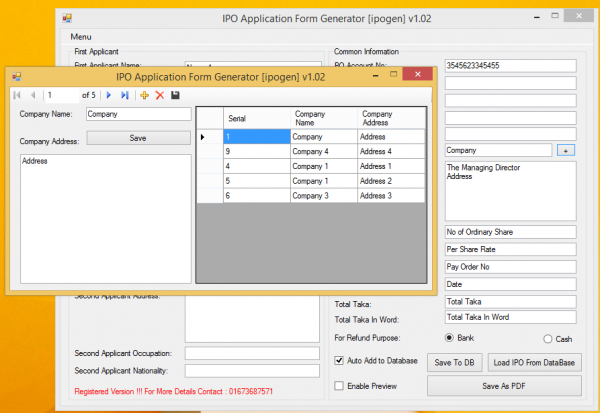Click the plus button beside Company field

(x=566, y=150)
